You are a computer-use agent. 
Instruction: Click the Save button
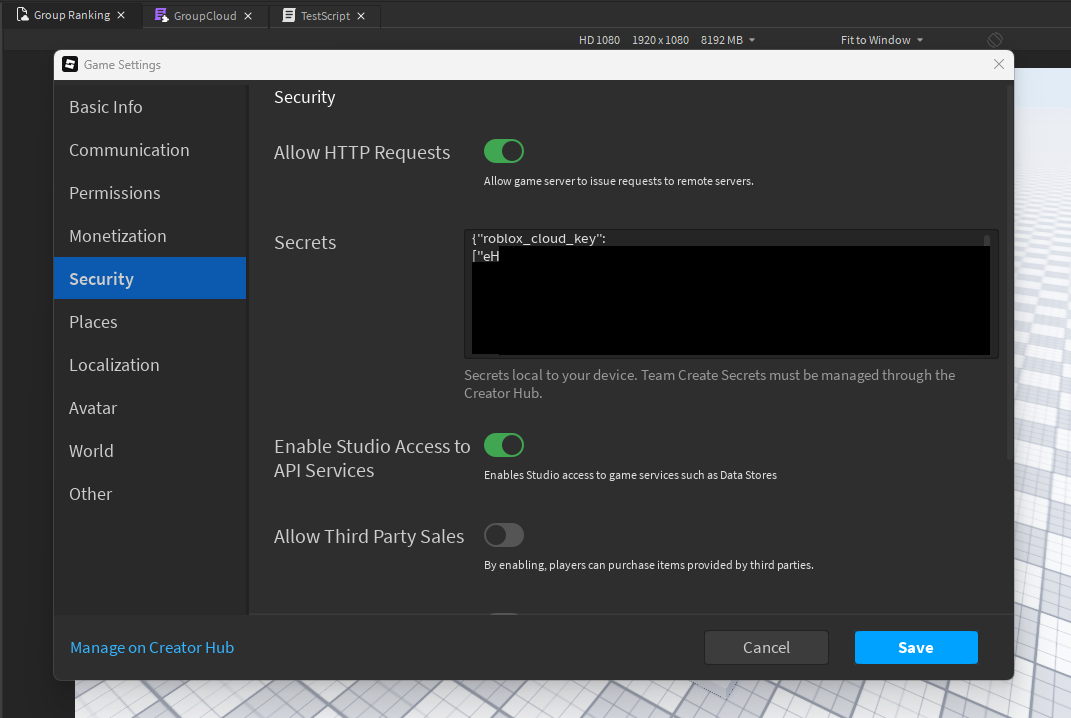tap(916, 648)
